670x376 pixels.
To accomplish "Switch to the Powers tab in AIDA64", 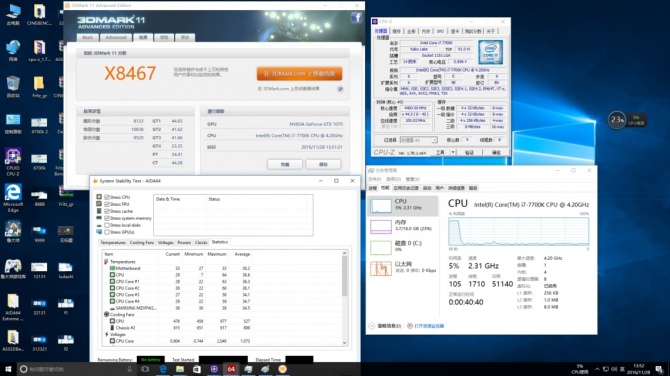I will pos(184,243).
